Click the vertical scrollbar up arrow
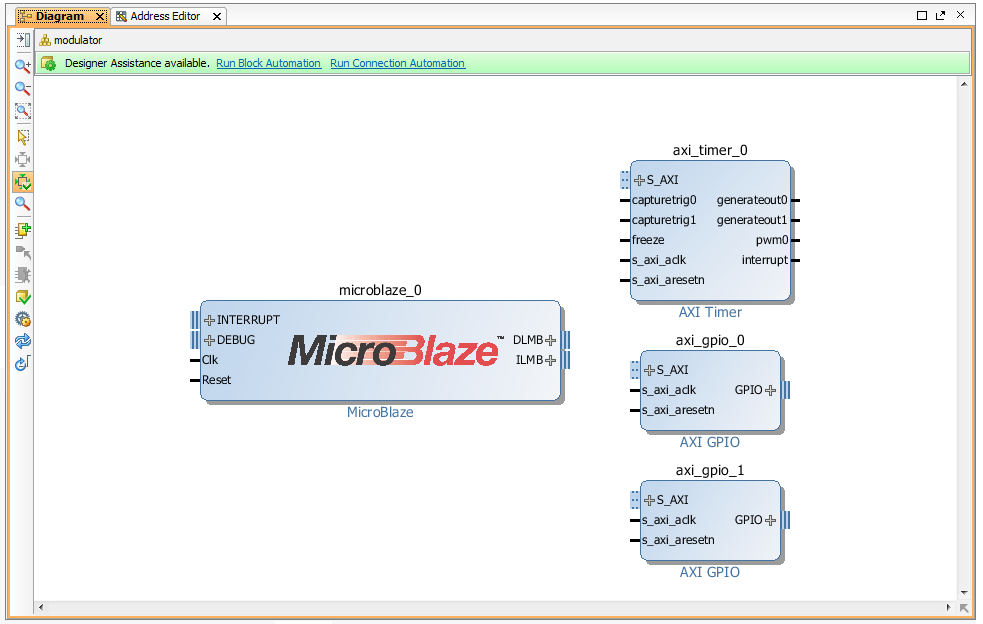 click(964, 84)
